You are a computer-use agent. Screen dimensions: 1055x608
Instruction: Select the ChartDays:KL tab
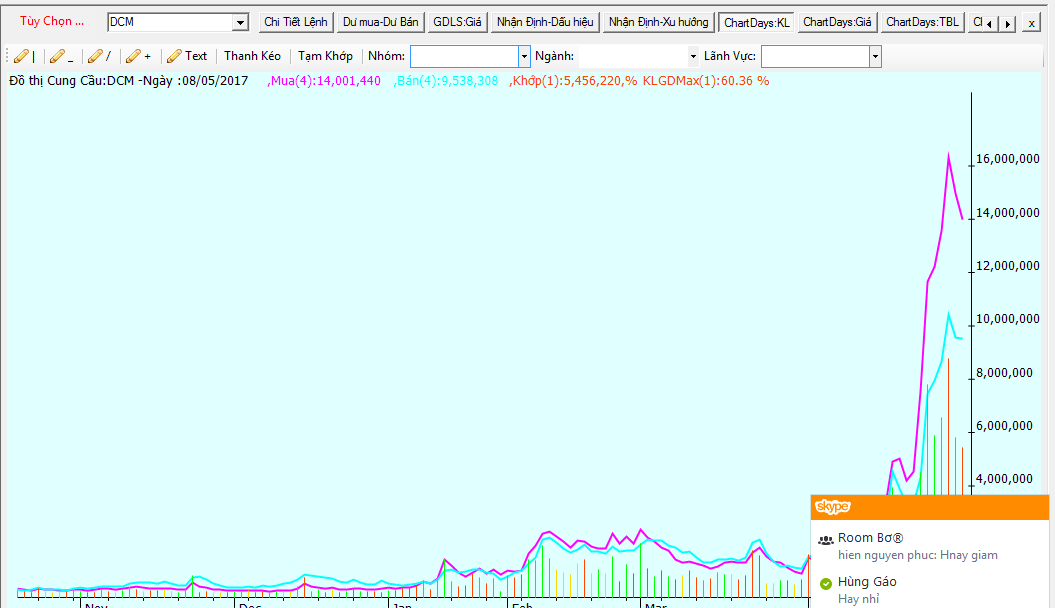coord(757,22)
